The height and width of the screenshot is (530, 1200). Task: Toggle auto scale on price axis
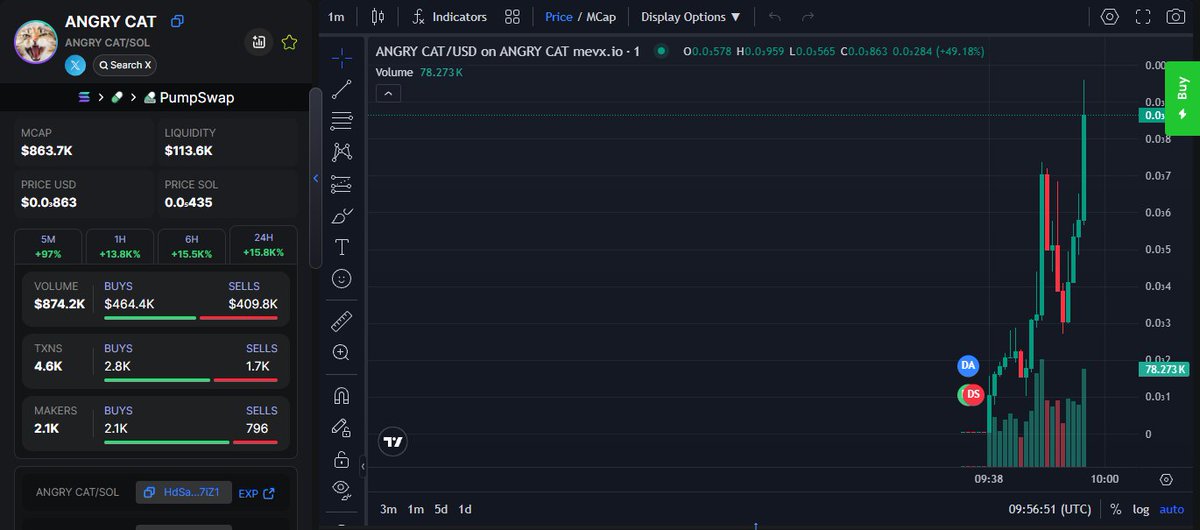(x=1172, y=509)
